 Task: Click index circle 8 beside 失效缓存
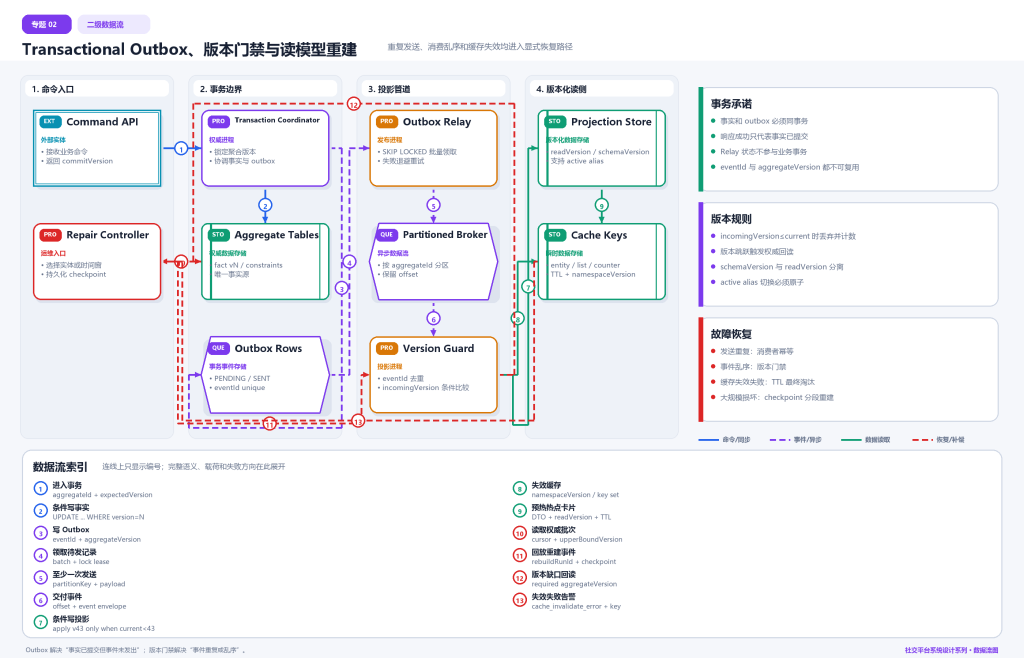[520, 488]
